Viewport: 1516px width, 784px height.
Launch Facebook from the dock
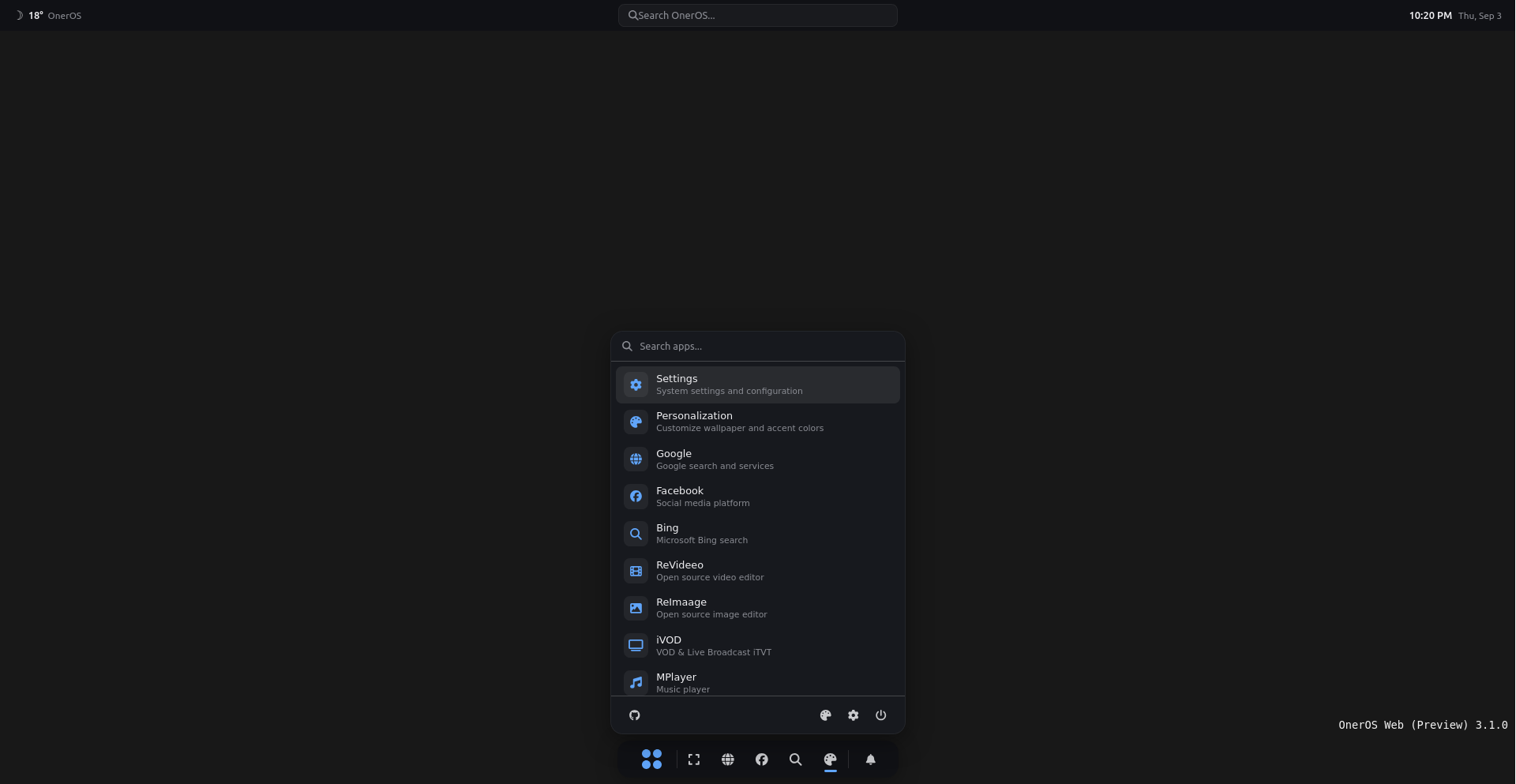click(762, 760)
